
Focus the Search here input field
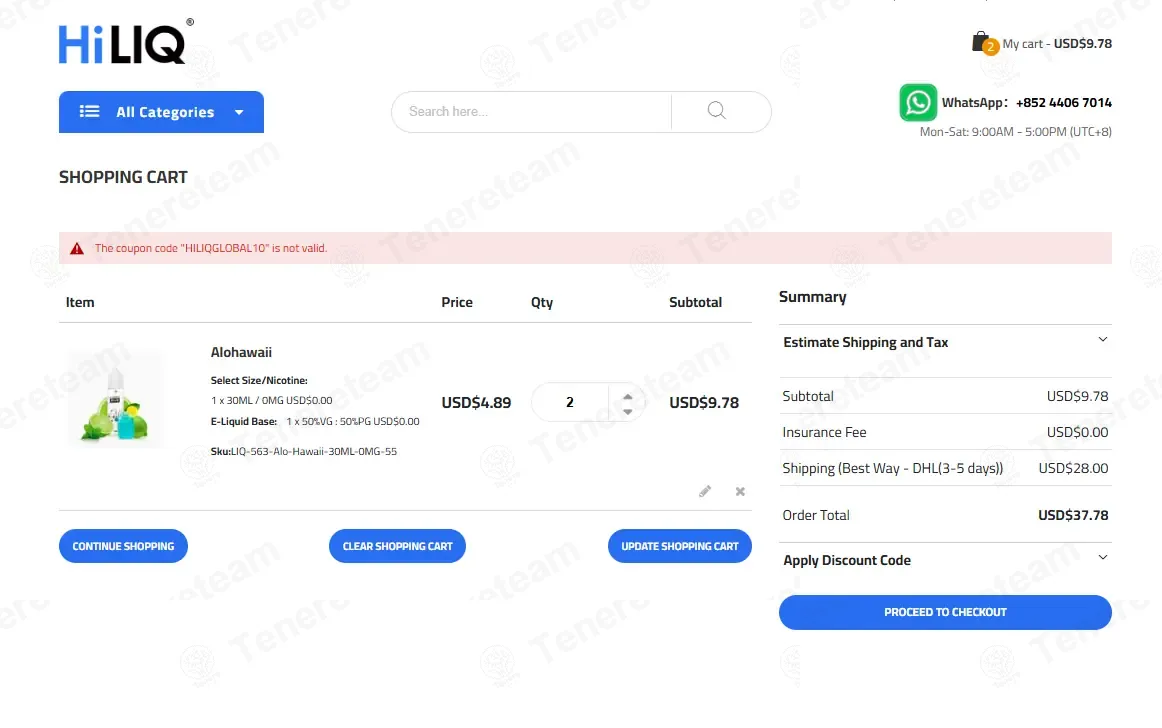pos(531,111)
